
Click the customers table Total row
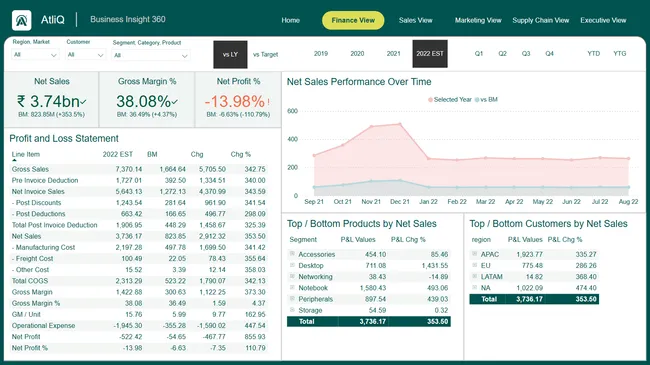534,299
